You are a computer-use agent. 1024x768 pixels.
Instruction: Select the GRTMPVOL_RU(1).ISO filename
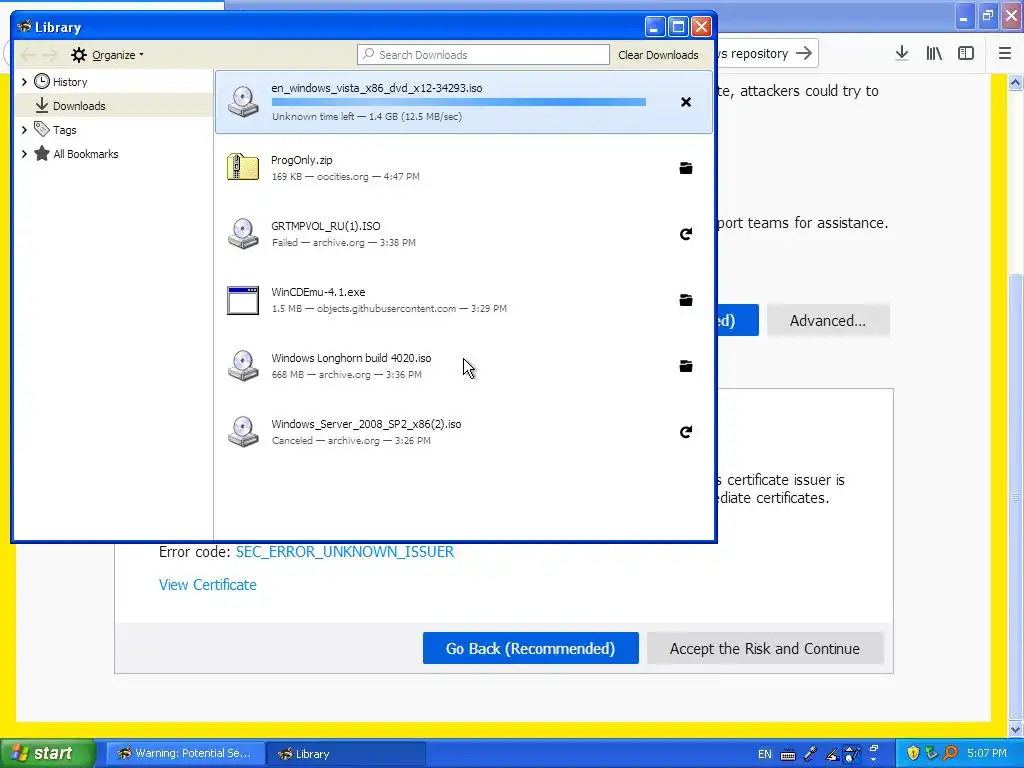[x=326, y=226]
